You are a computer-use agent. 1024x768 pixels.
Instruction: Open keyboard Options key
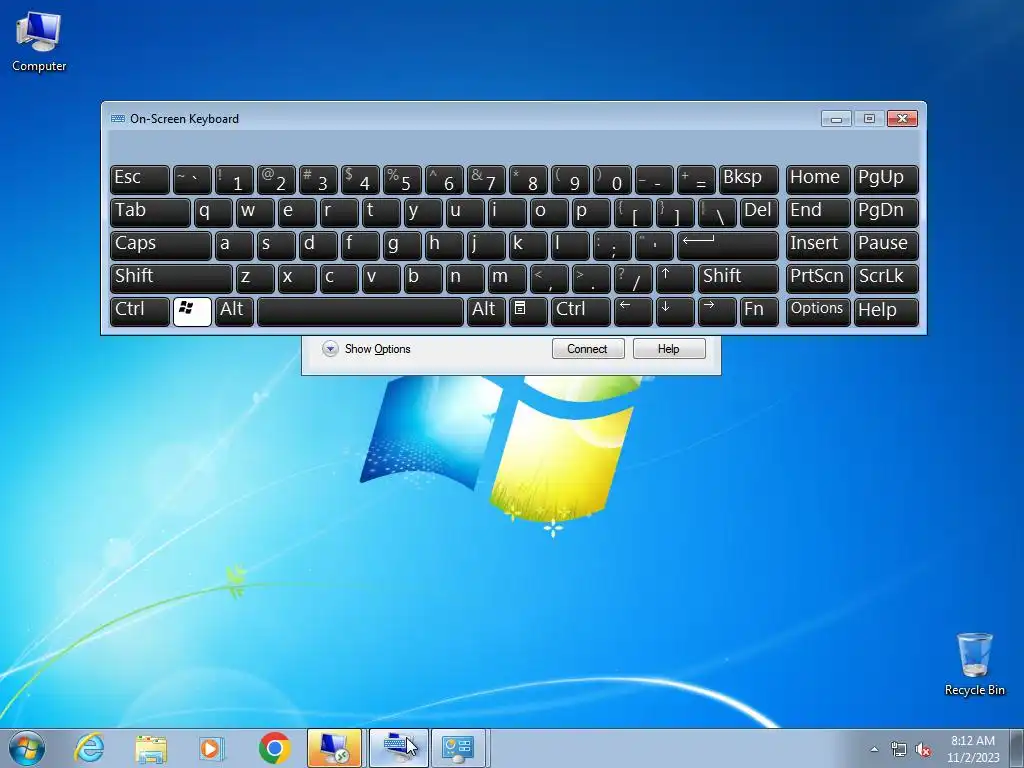click(x=818, y=311)
